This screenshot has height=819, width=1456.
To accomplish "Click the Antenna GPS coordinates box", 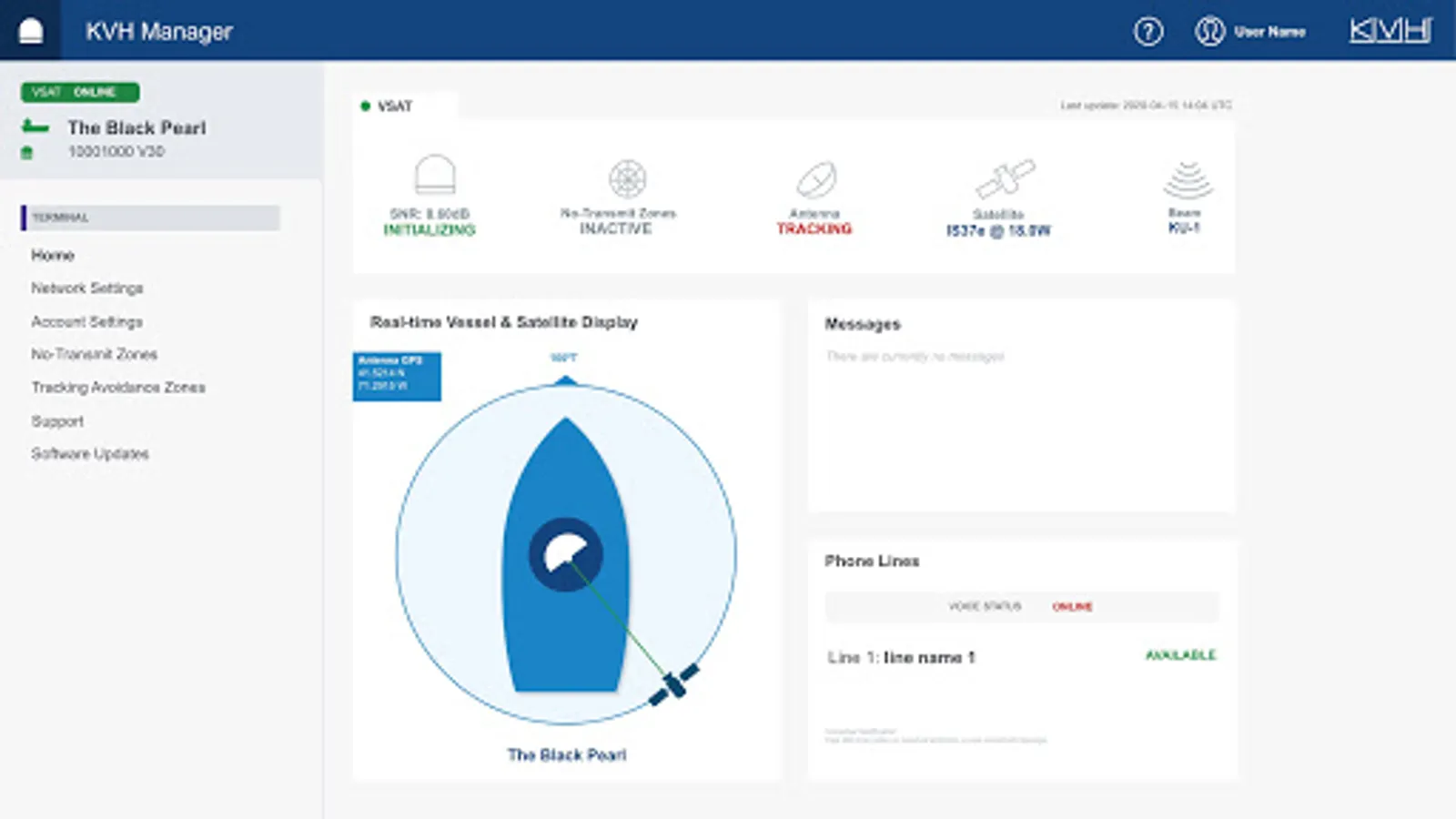I will pyautogui.click(x=397, y=377).
